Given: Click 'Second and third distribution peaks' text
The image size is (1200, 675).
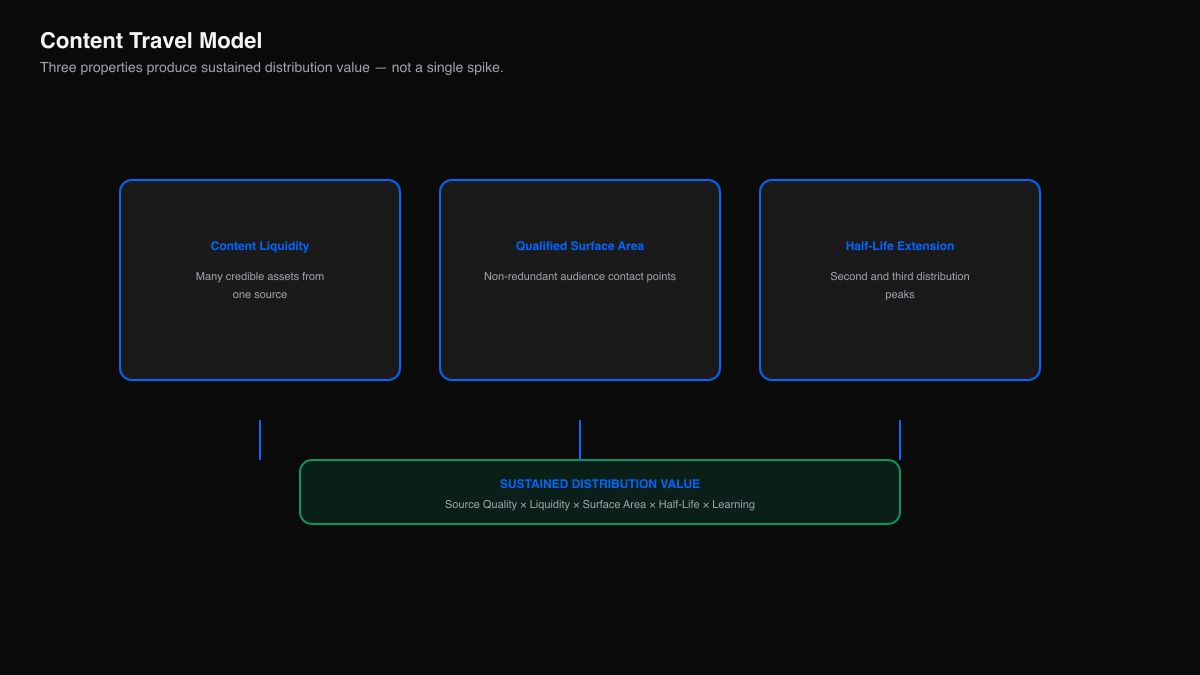Looking at the screenshot, I should (x=900, y=285).
